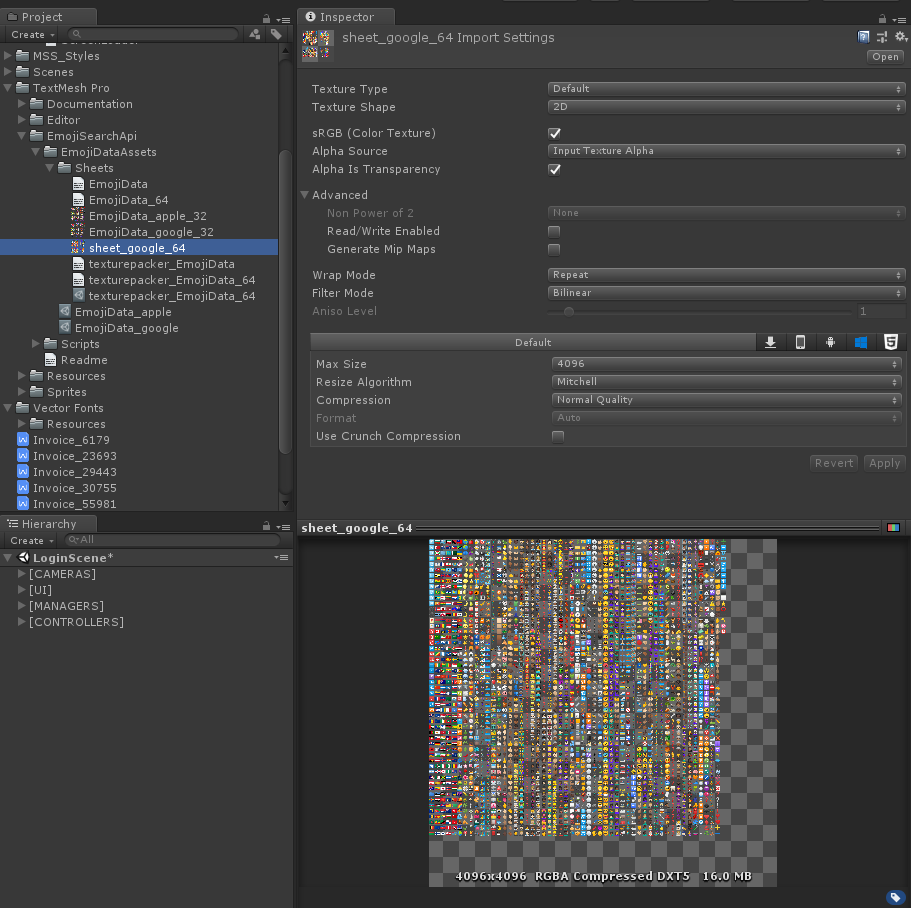Disable sRGB (Color Texture)
The height and width of the screenshot is (908, 911).
[554, 132]
